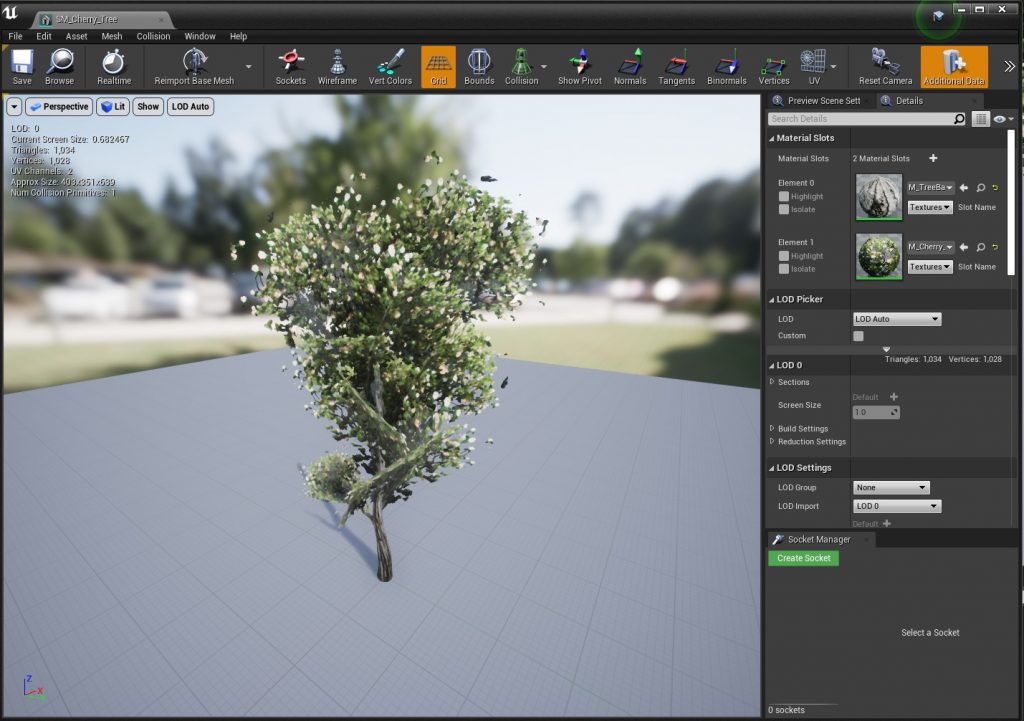
Task: Open Element 0 Textures dropdown
Action: point(930,207)
